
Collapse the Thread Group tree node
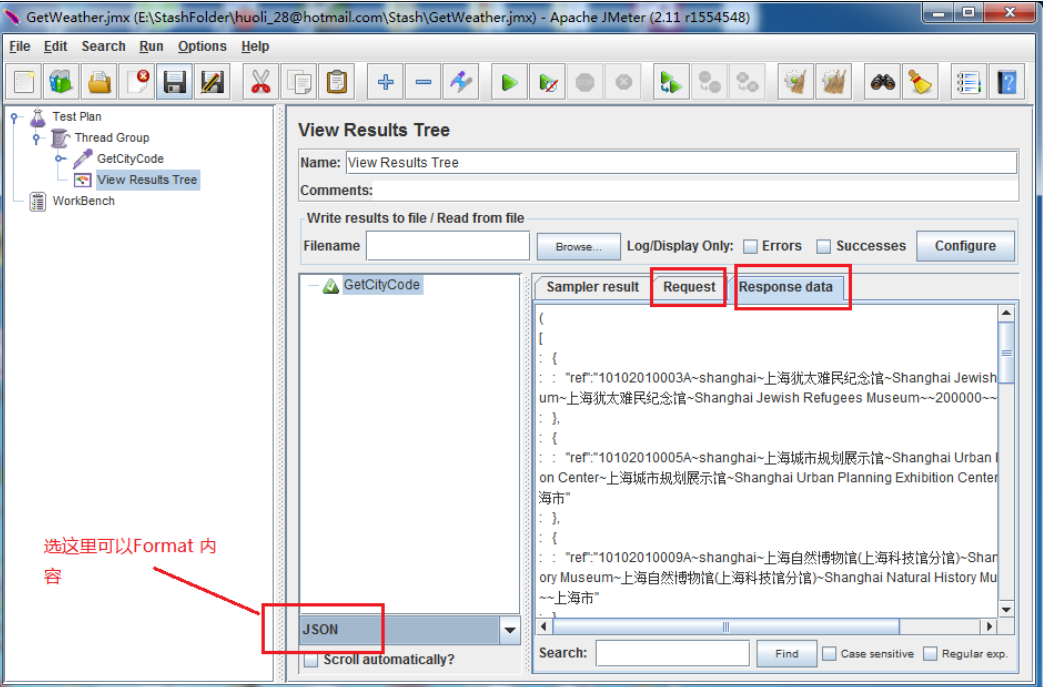pyautogui.click(x=36, y=138)
